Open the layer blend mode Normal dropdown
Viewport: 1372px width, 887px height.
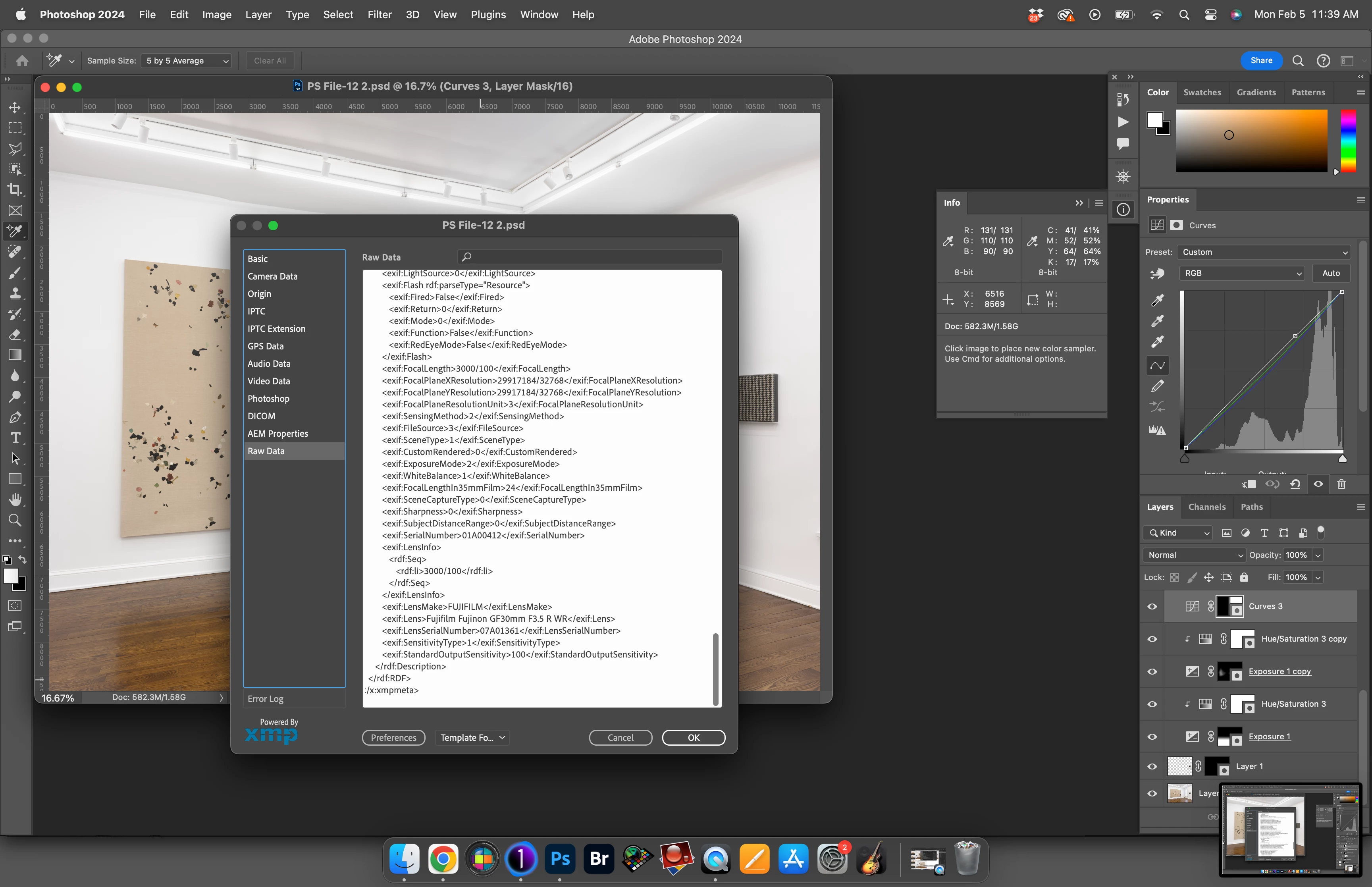point(1195,555)
